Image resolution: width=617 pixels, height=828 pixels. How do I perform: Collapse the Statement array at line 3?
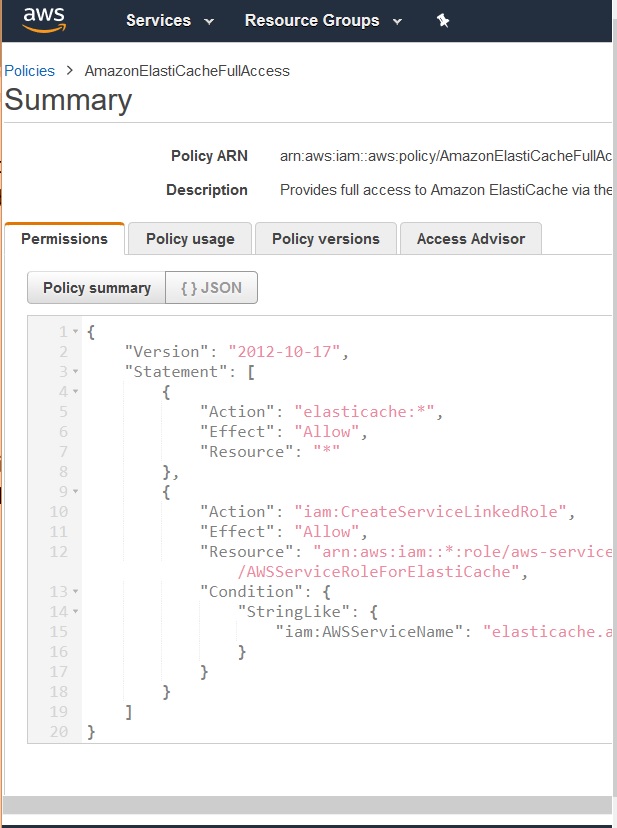point(76,372)
